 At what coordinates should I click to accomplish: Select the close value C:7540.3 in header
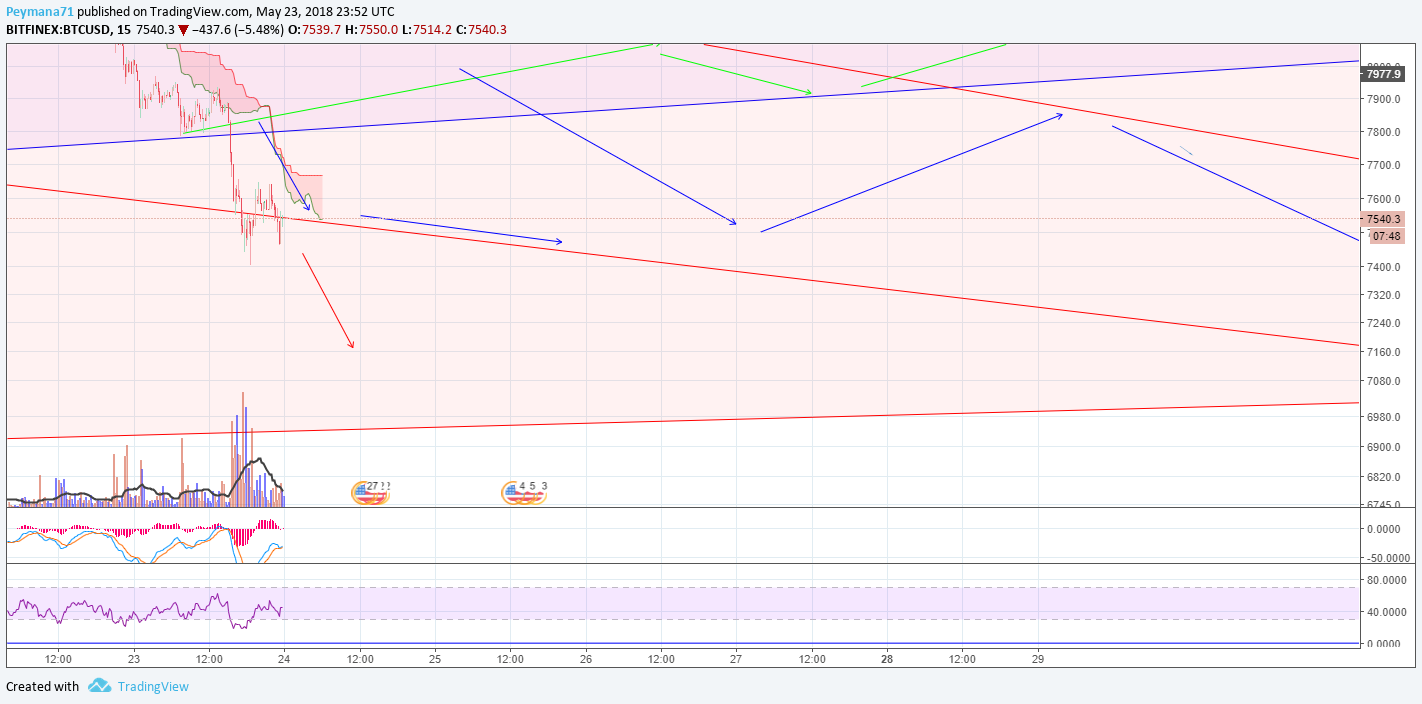click(482, 29)
